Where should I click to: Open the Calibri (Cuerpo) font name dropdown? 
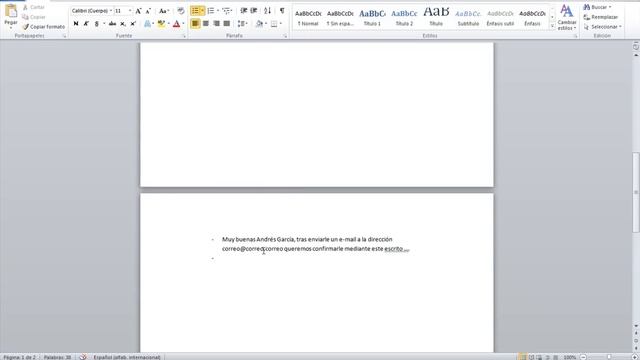111,11
